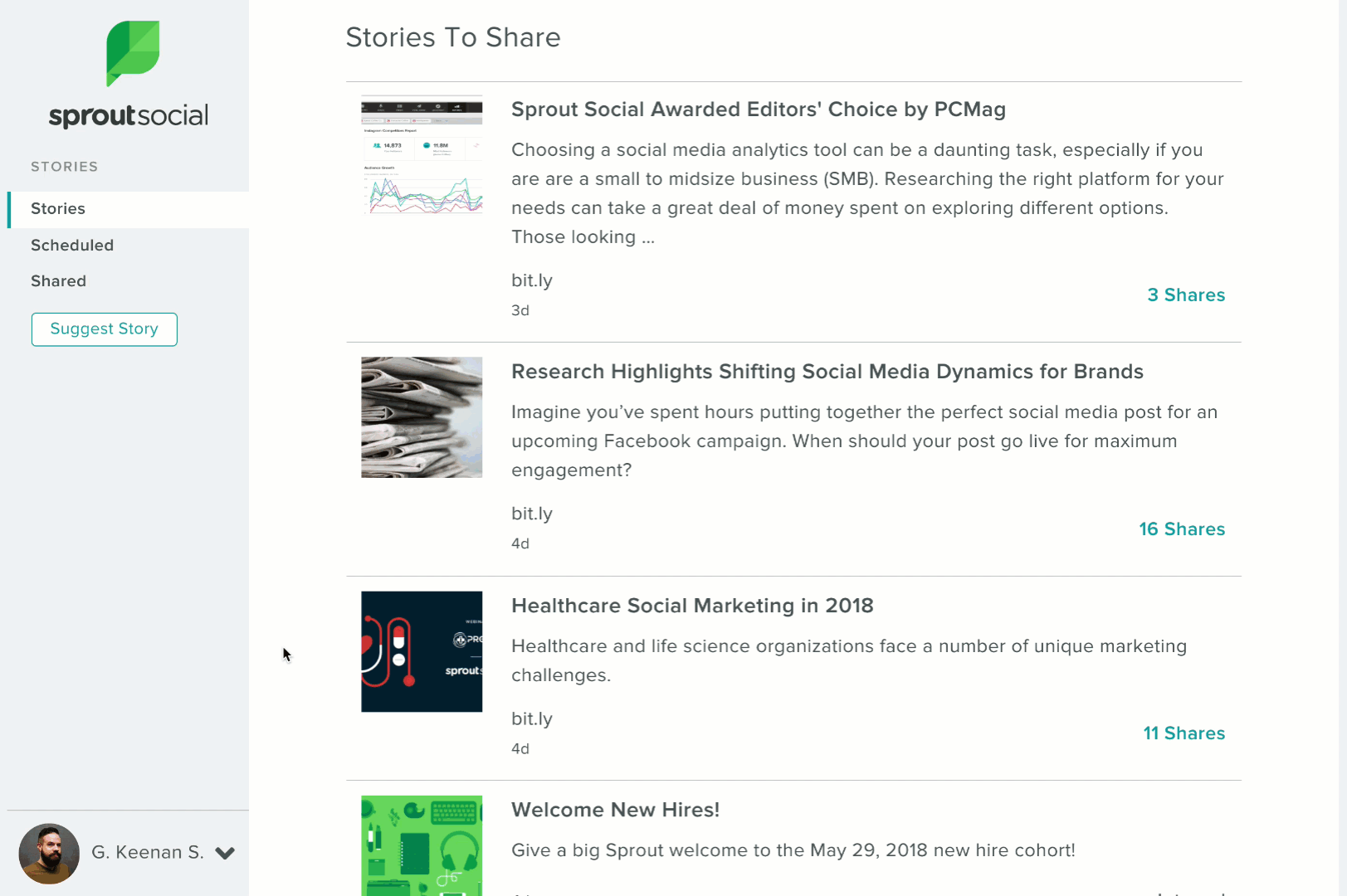Open Healthcare Social Marketing in 2018 story
Image resolution: width=1347 pixels, height=896 pixels.
tap(692, 606)
